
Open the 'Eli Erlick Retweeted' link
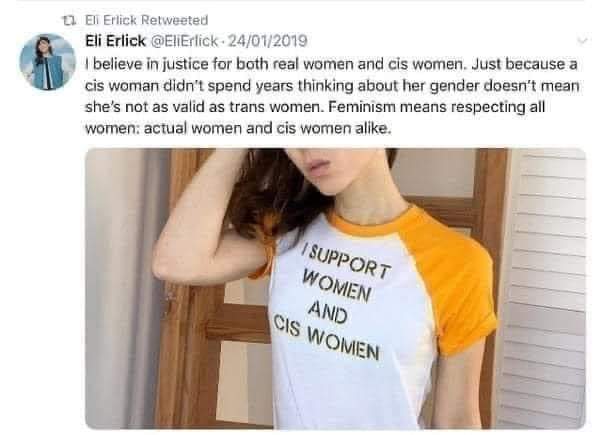(146, 20)
